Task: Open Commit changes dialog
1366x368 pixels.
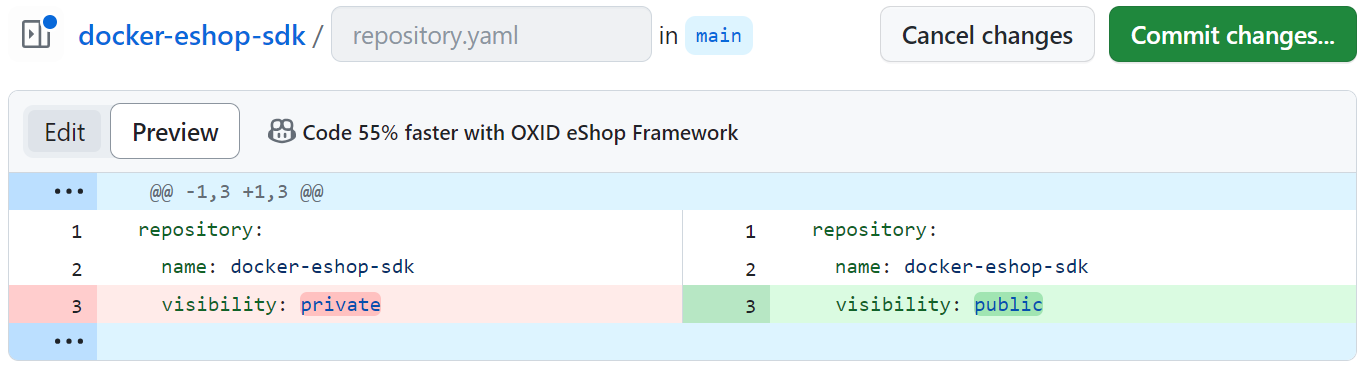Action: click(x=1232, y=35)
